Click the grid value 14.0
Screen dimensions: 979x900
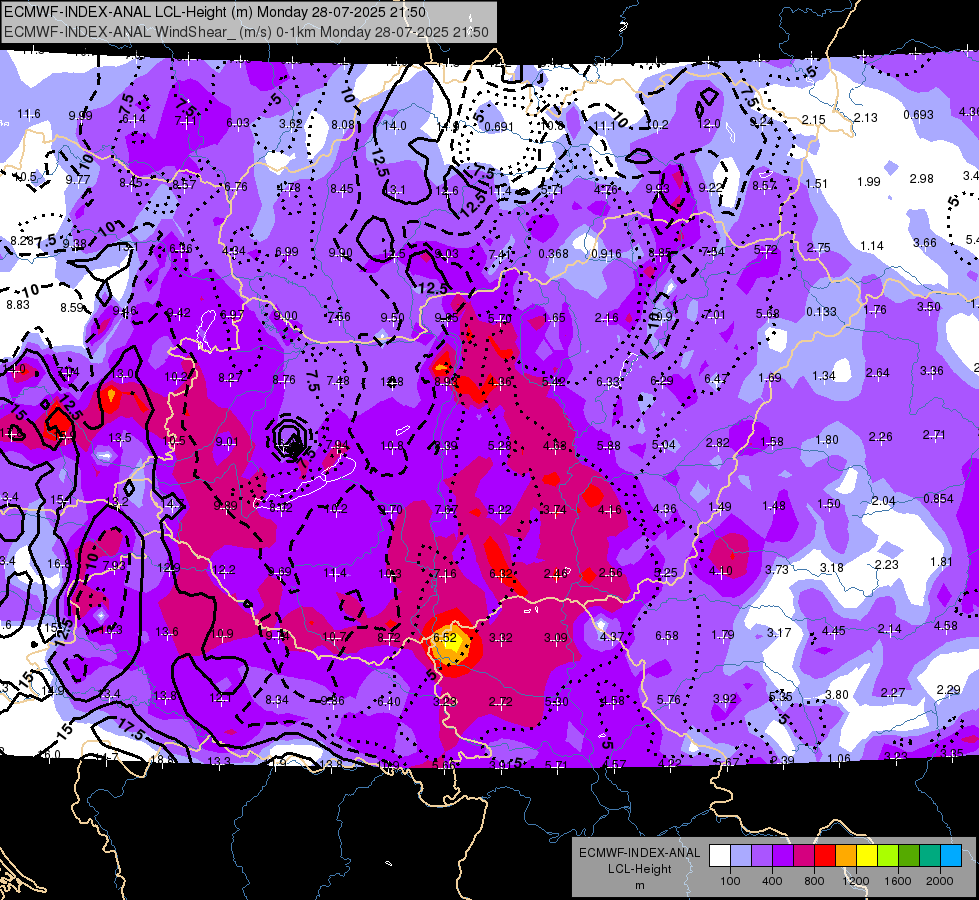(x=395, y=126)
